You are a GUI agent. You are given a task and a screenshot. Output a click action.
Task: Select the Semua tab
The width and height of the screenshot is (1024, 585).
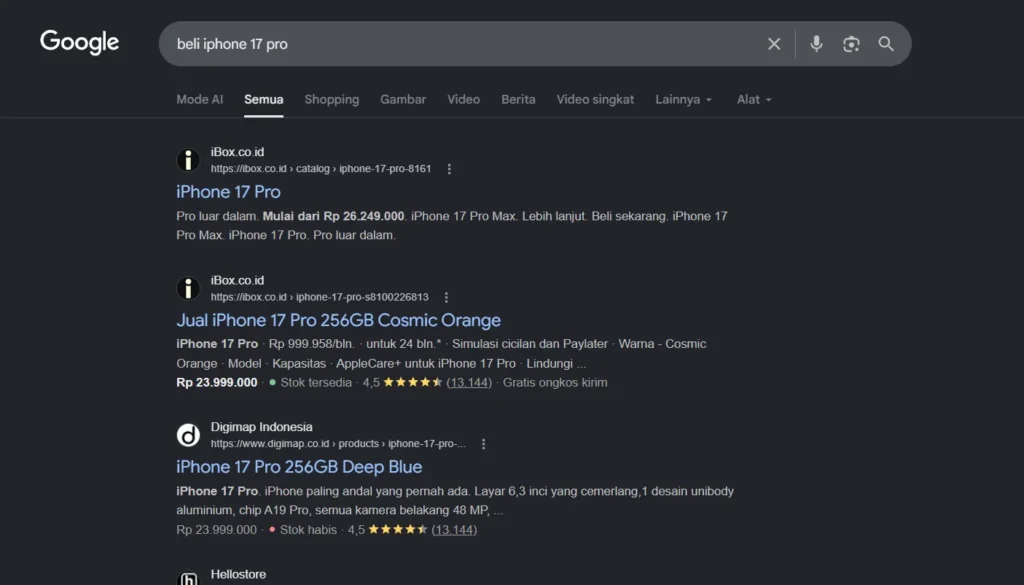(264, 99)
